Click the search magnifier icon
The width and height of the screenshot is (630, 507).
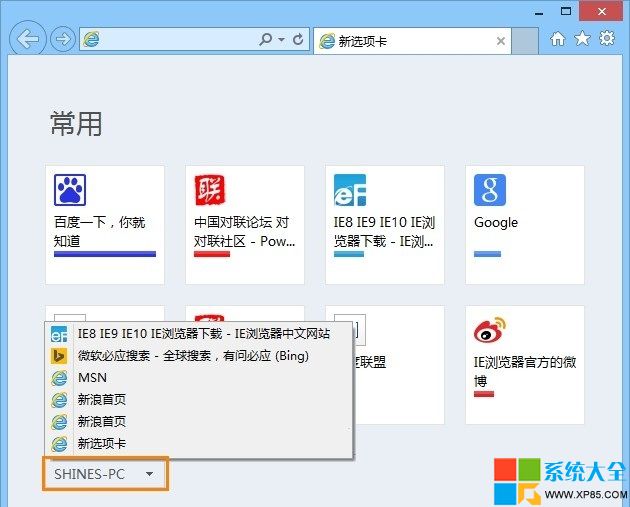(x=266, y=39)
